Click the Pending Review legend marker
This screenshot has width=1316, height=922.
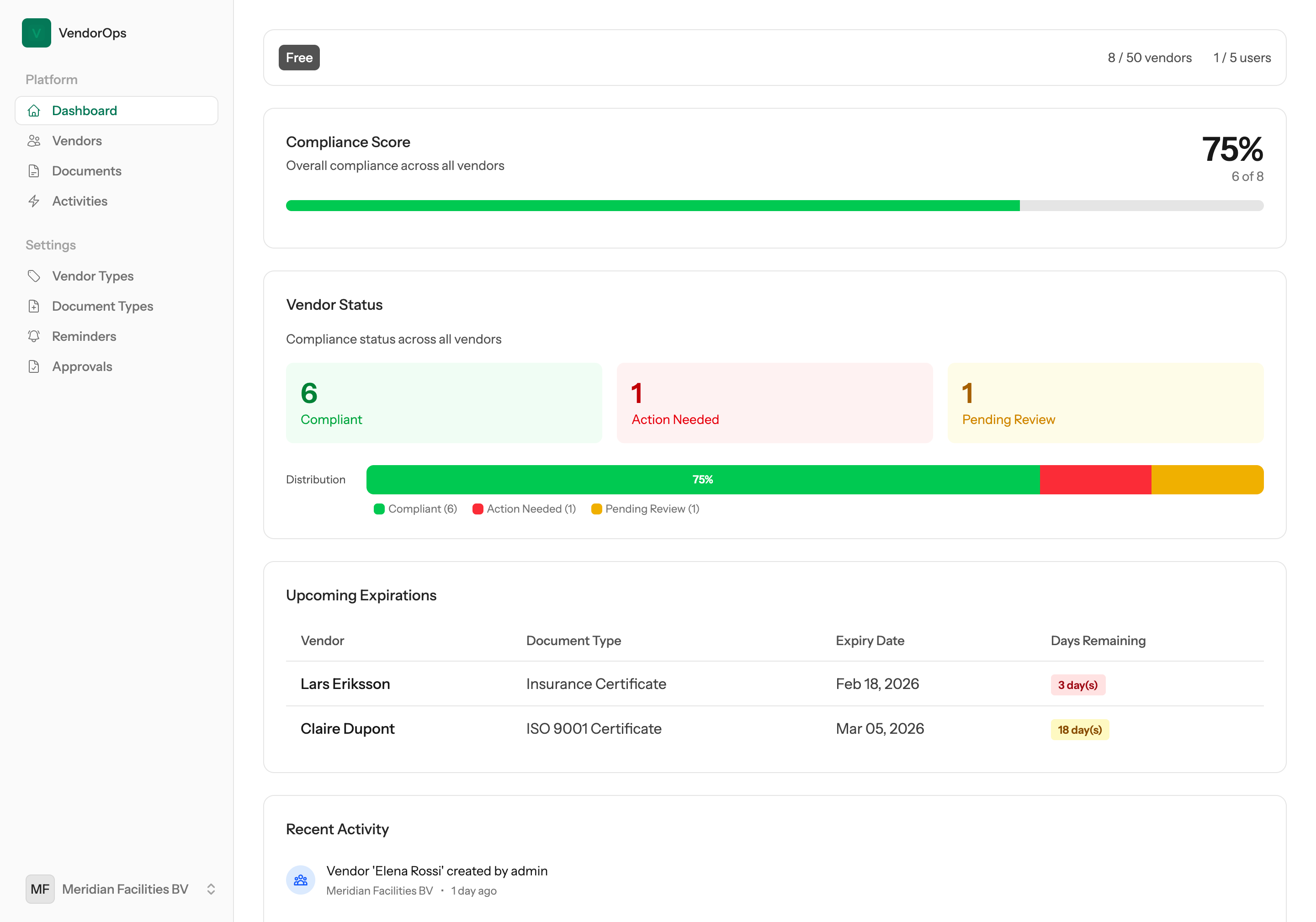tap(597, 509)
